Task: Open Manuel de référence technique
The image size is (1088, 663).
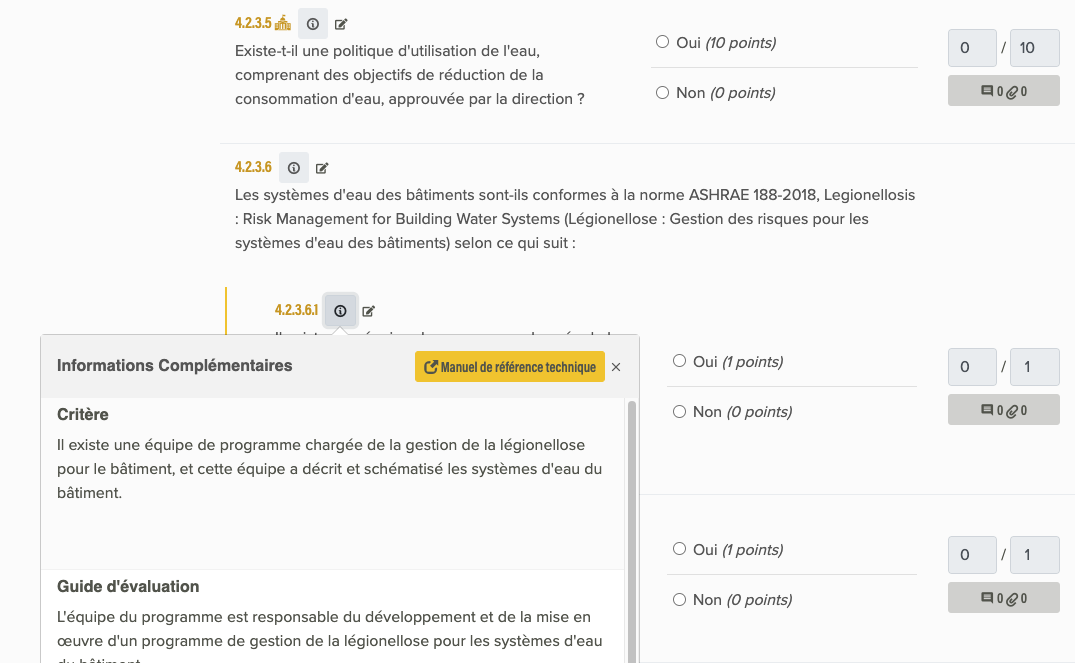Action: [x=510, y=367]
